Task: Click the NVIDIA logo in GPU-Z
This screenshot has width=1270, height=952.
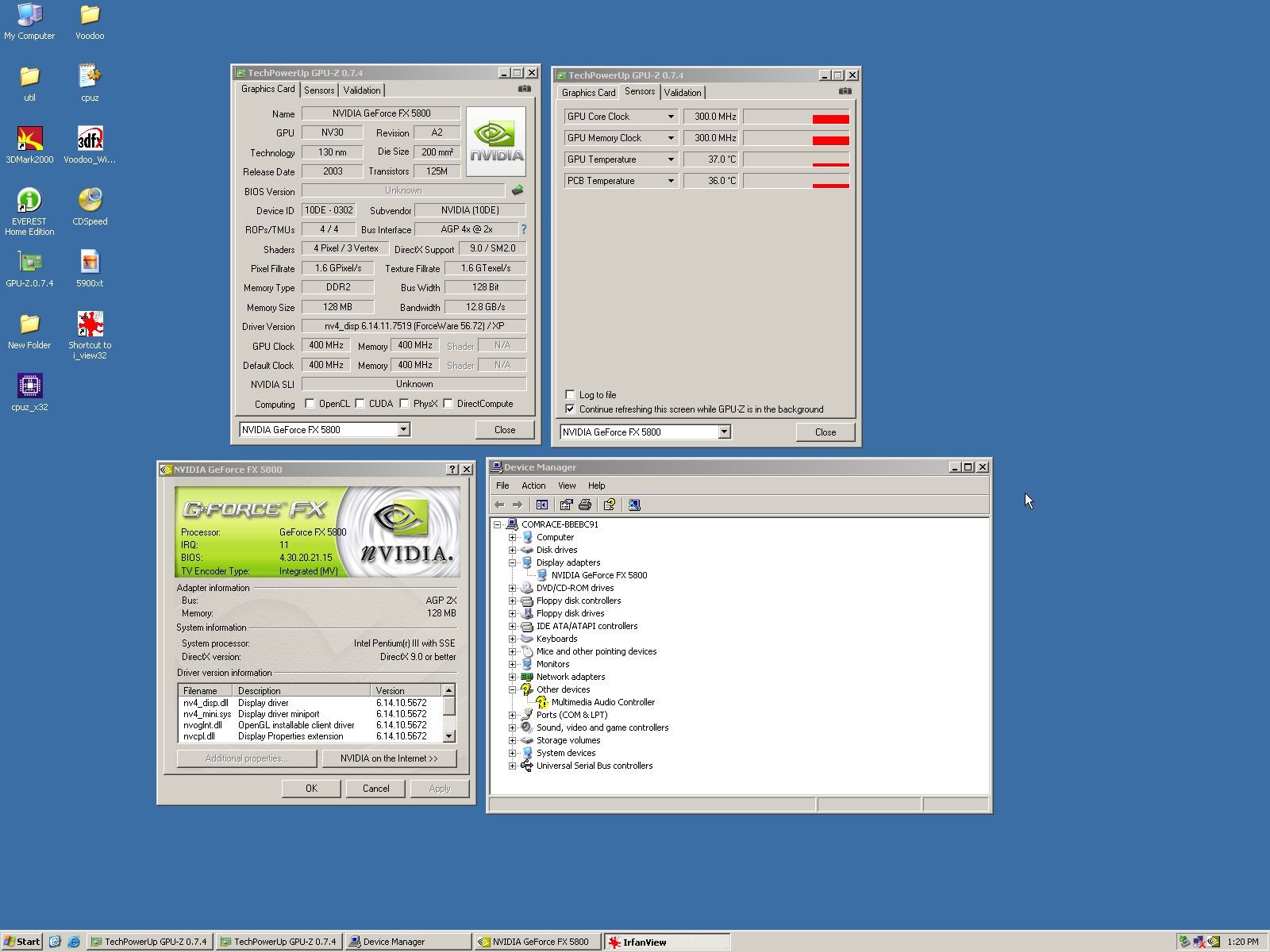Action: point(496,141)
